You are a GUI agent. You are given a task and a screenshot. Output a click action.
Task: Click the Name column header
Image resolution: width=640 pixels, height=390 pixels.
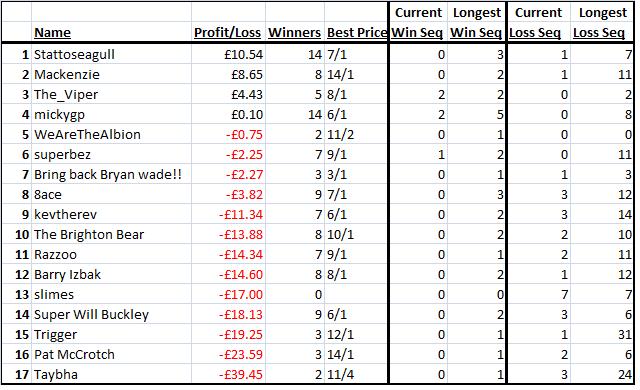[x=52, y=32]
